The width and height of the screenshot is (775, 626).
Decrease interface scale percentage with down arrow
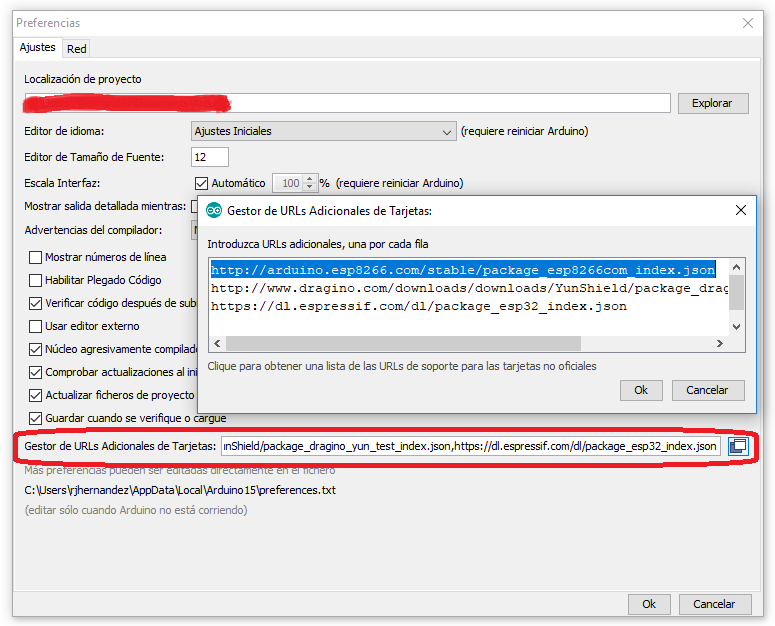click(309, 187)
